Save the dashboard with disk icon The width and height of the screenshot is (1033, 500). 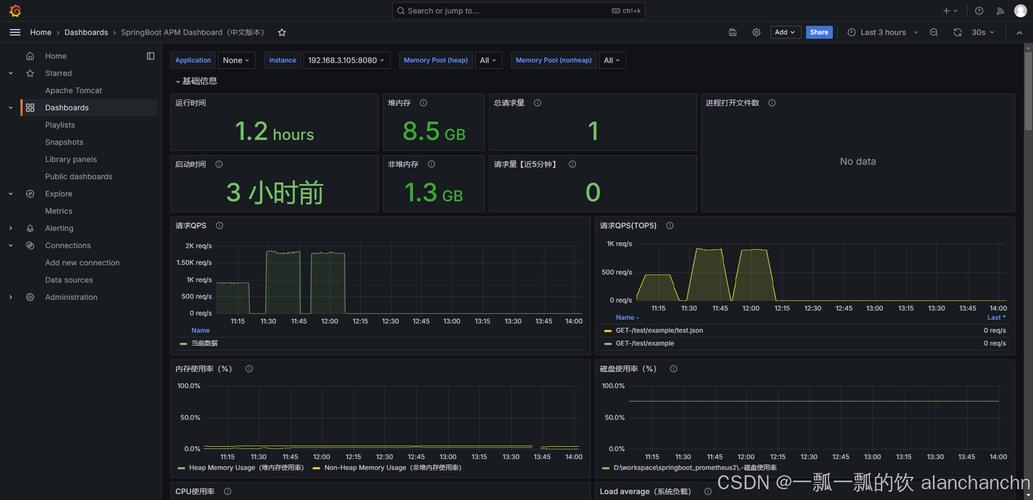[x=733, y=32]
